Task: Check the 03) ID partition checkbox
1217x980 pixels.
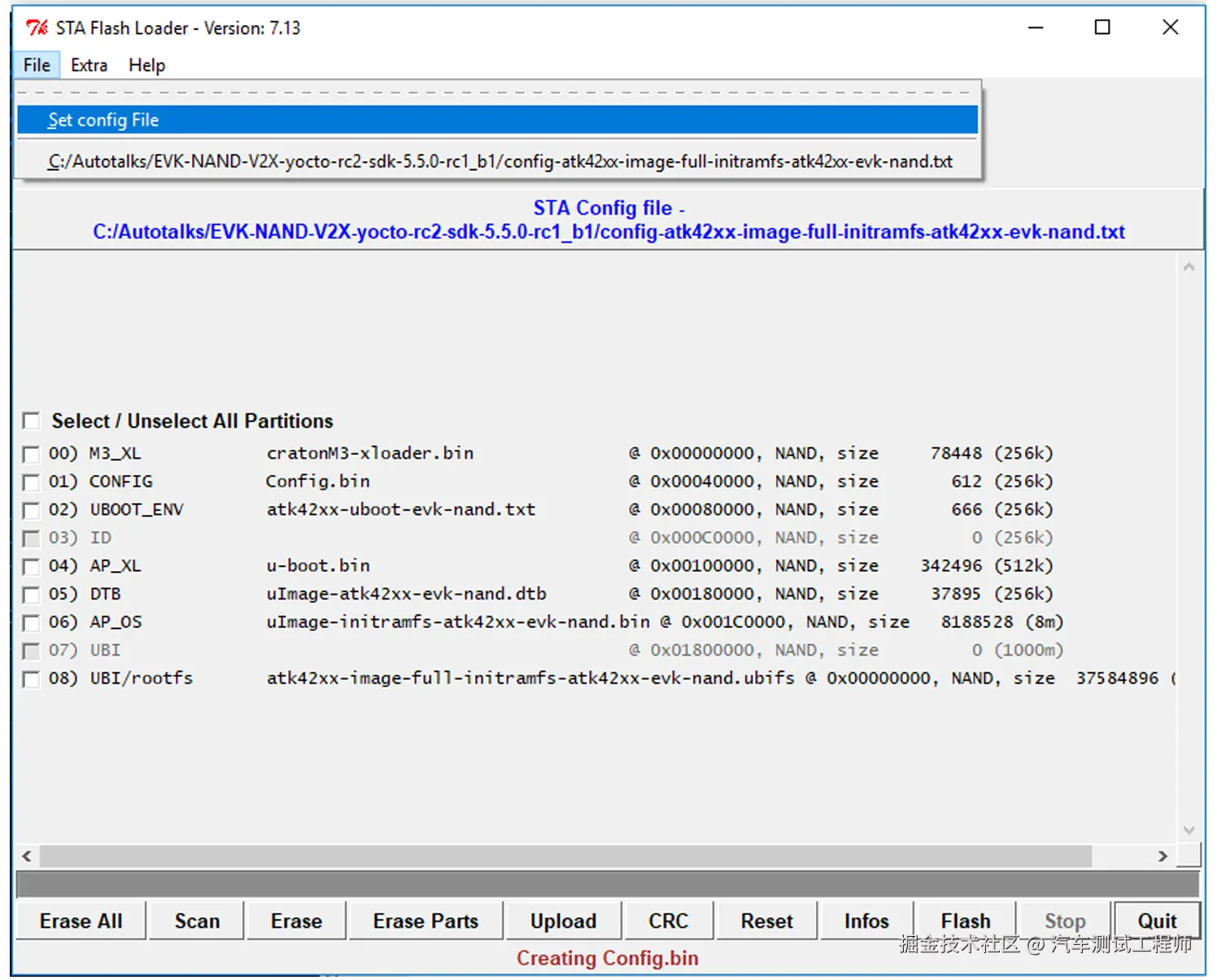Action: (x=31, y=538)
